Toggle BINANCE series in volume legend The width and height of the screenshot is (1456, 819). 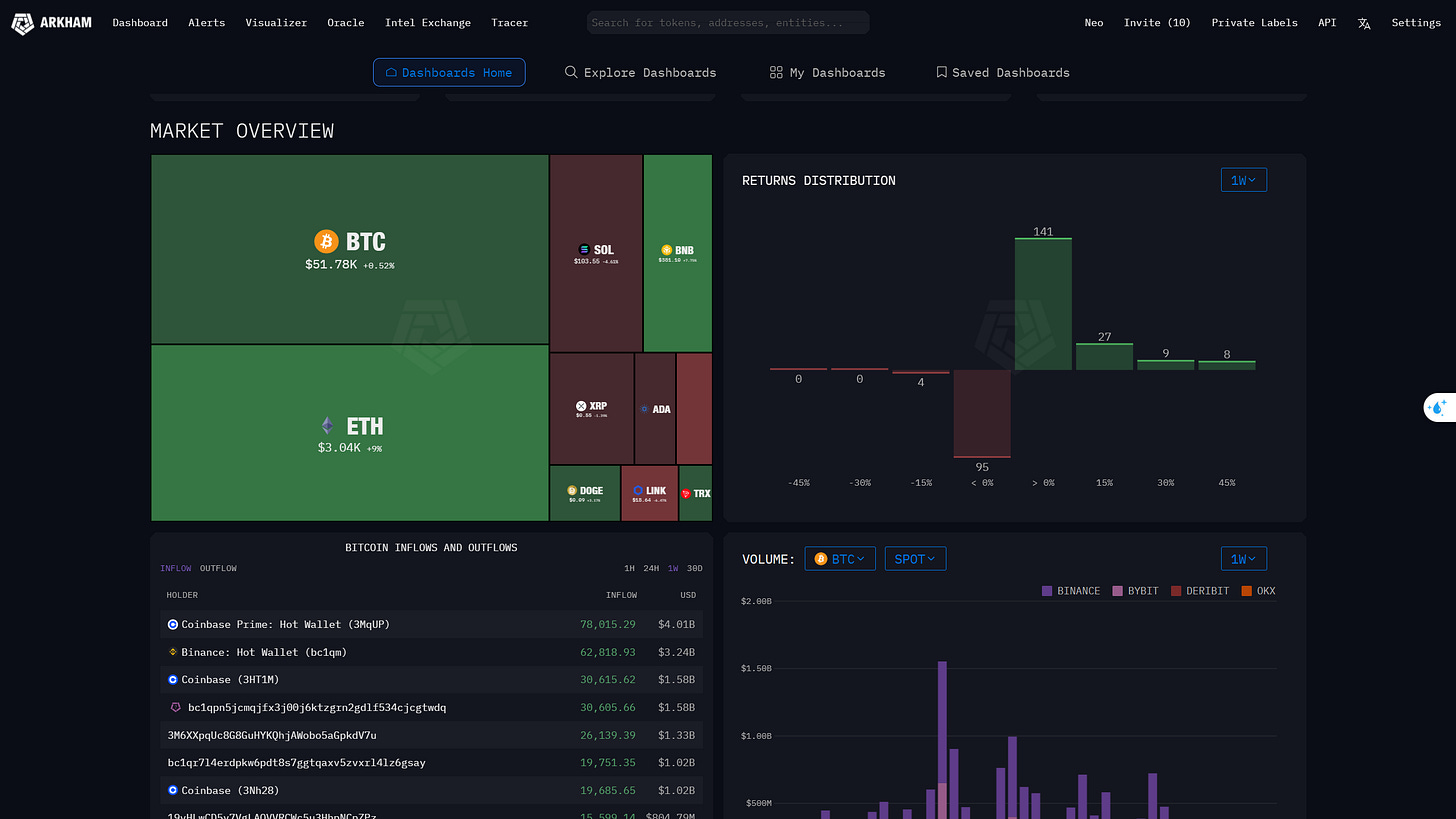coord(1071,591)
